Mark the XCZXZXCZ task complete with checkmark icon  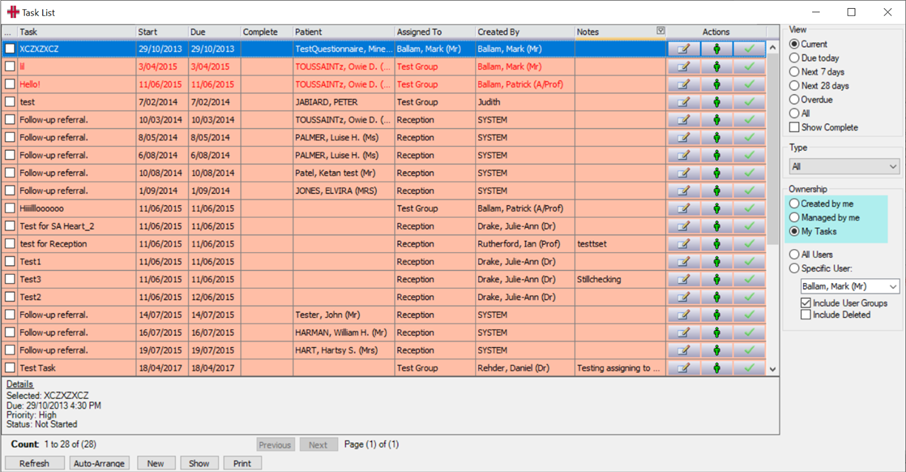tap(749, 49)
